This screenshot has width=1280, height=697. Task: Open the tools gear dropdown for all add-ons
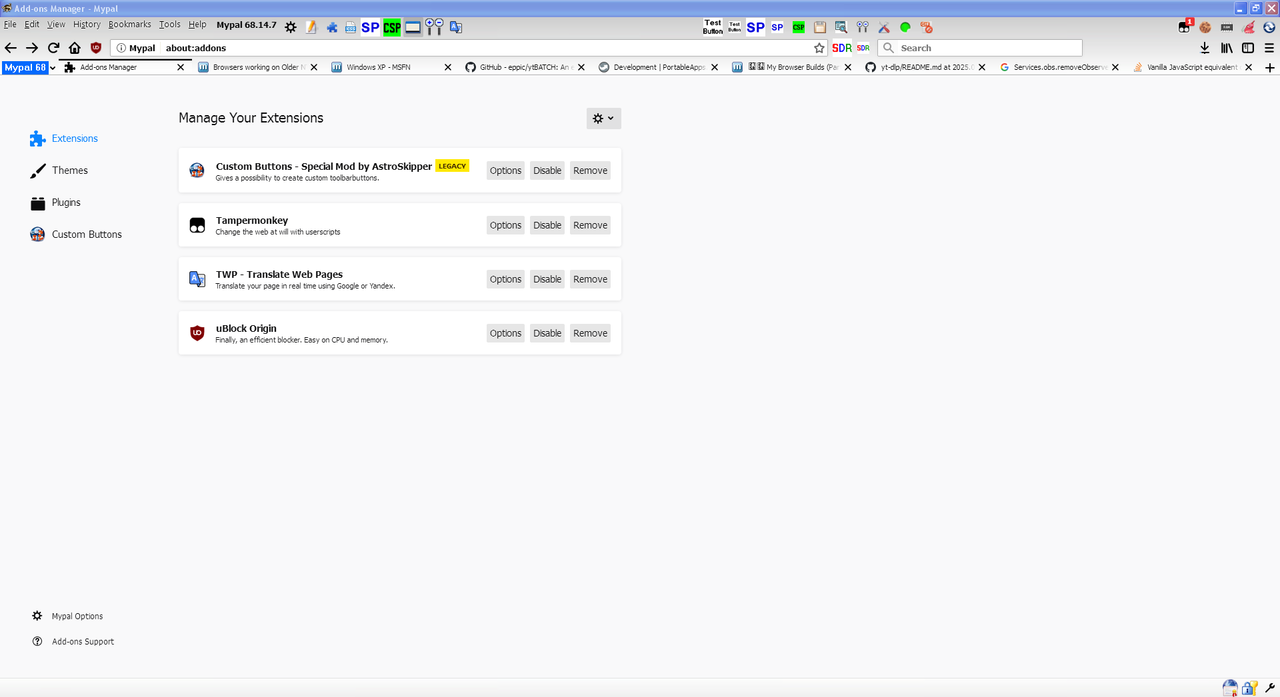tap(604, 118)
